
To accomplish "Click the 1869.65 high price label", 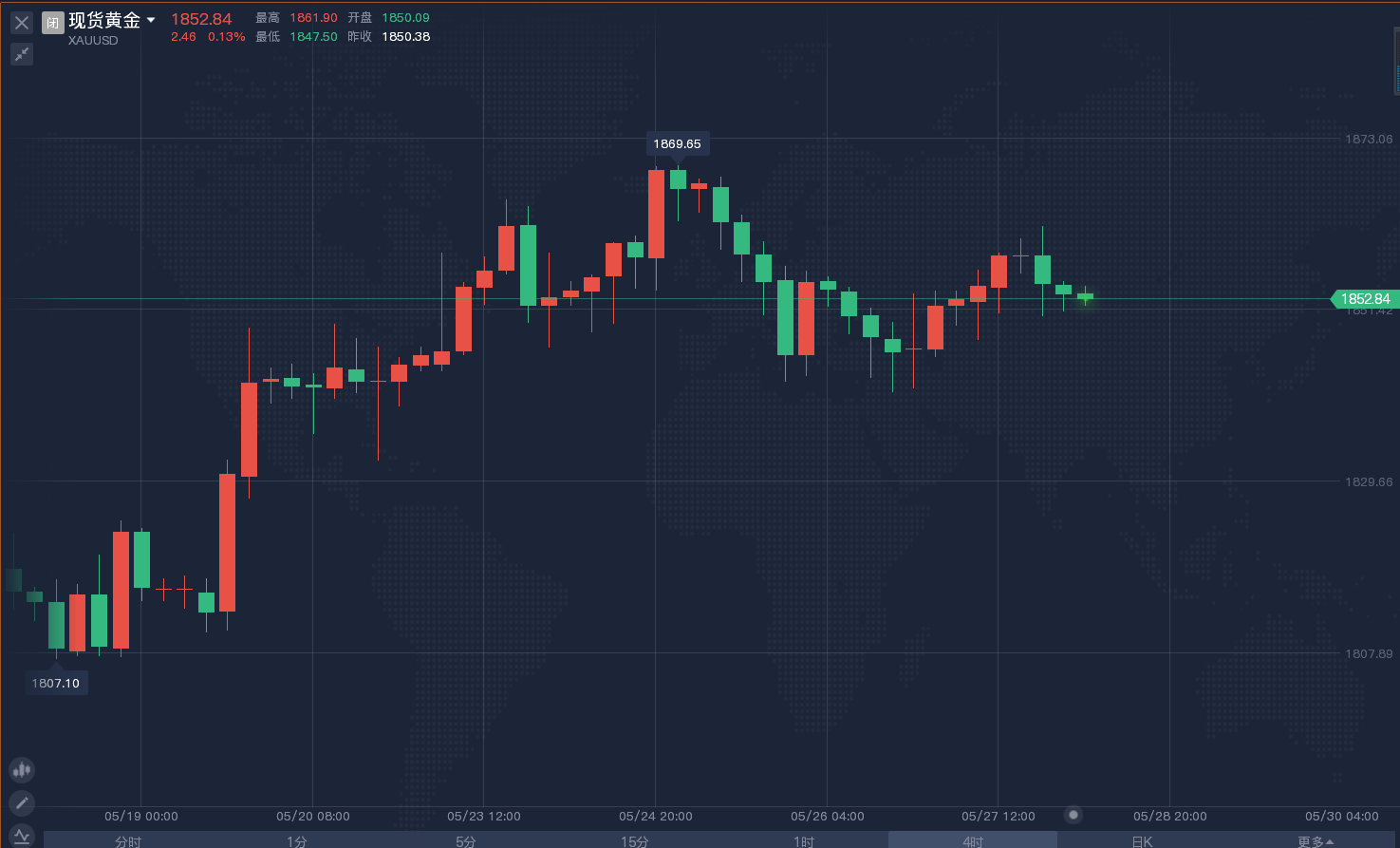I will [678, 144].
